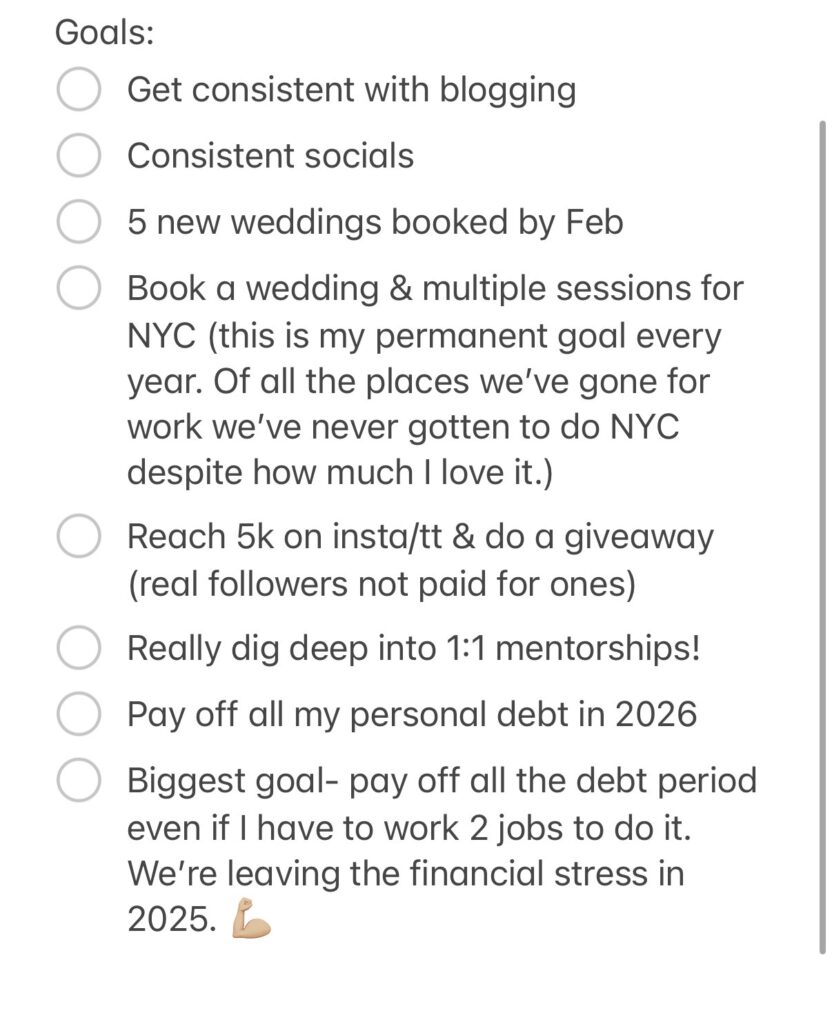Tick the 'Biggest goal' checklist circle
Image resolution: width=832 pixels, height=1024 pixels.
point(78,780)
